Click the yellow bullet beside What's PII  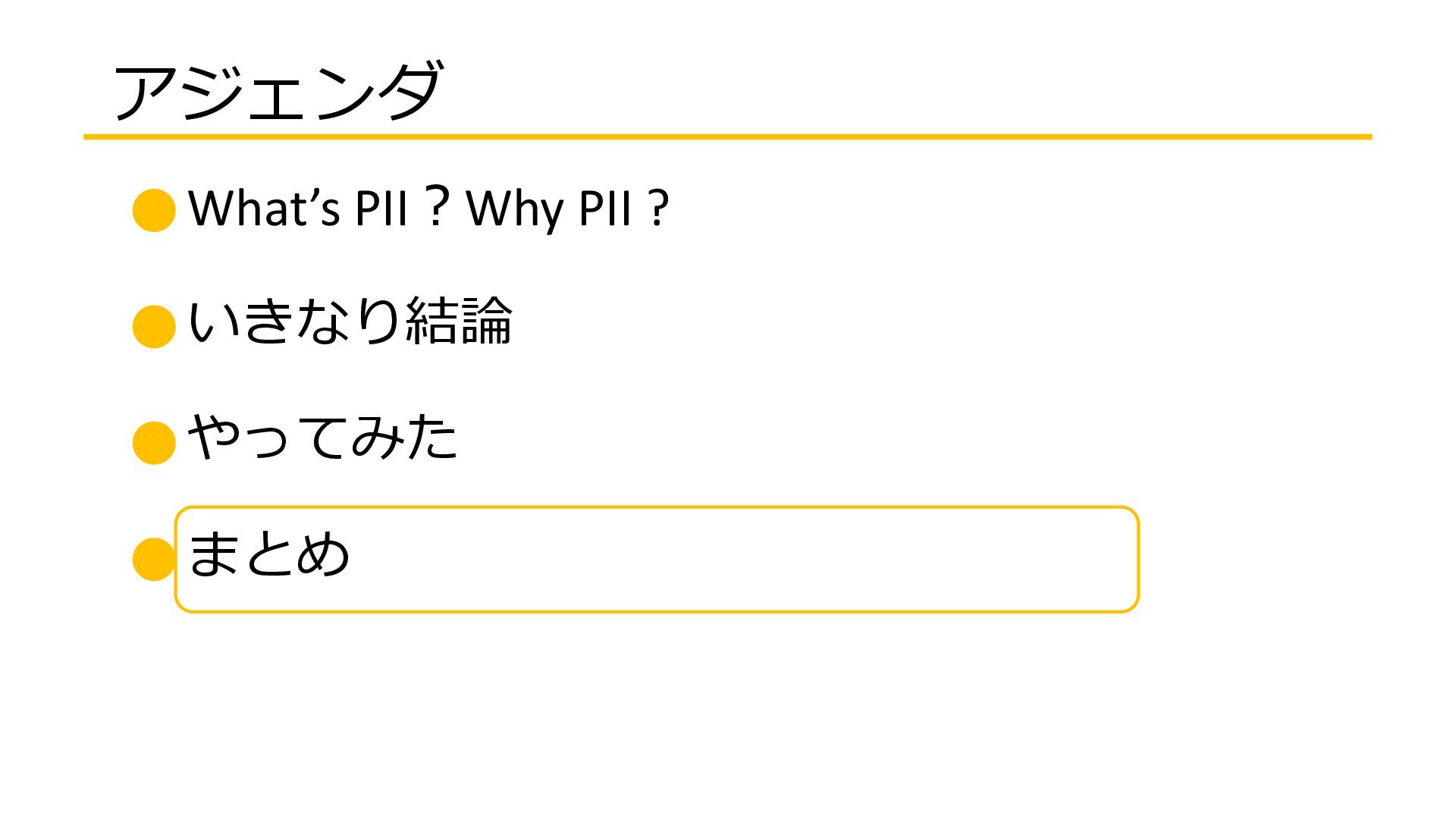(154, 210)
